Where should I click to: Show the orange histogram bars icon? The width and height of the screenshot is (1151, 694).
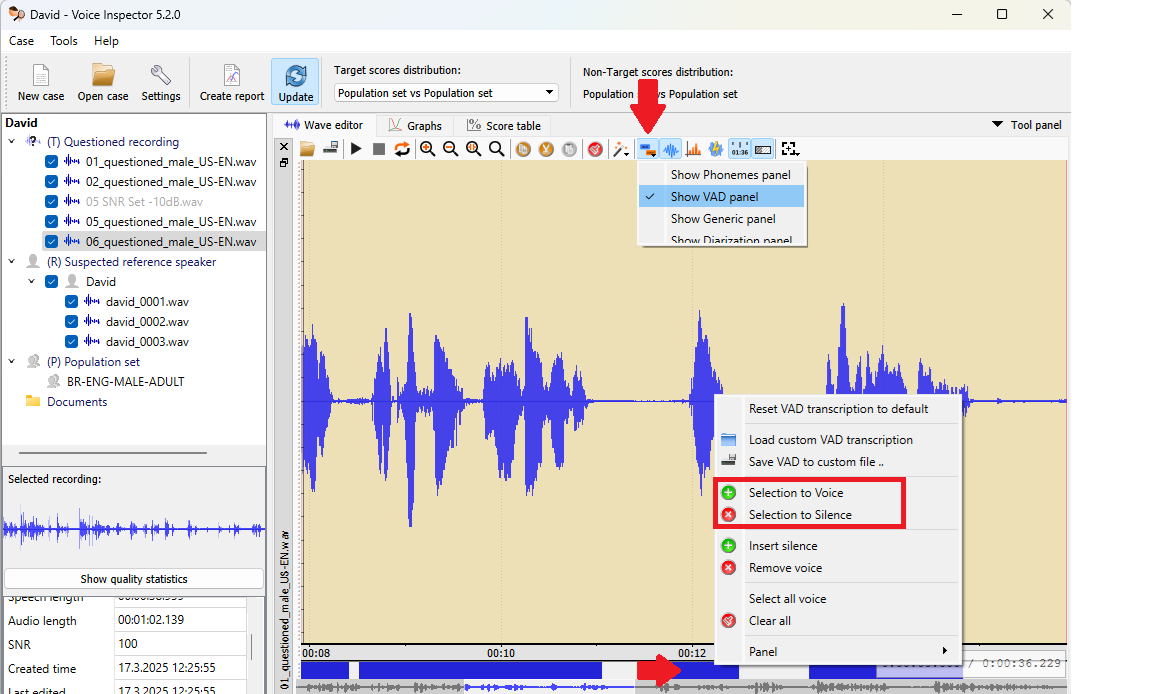point(693,149)
